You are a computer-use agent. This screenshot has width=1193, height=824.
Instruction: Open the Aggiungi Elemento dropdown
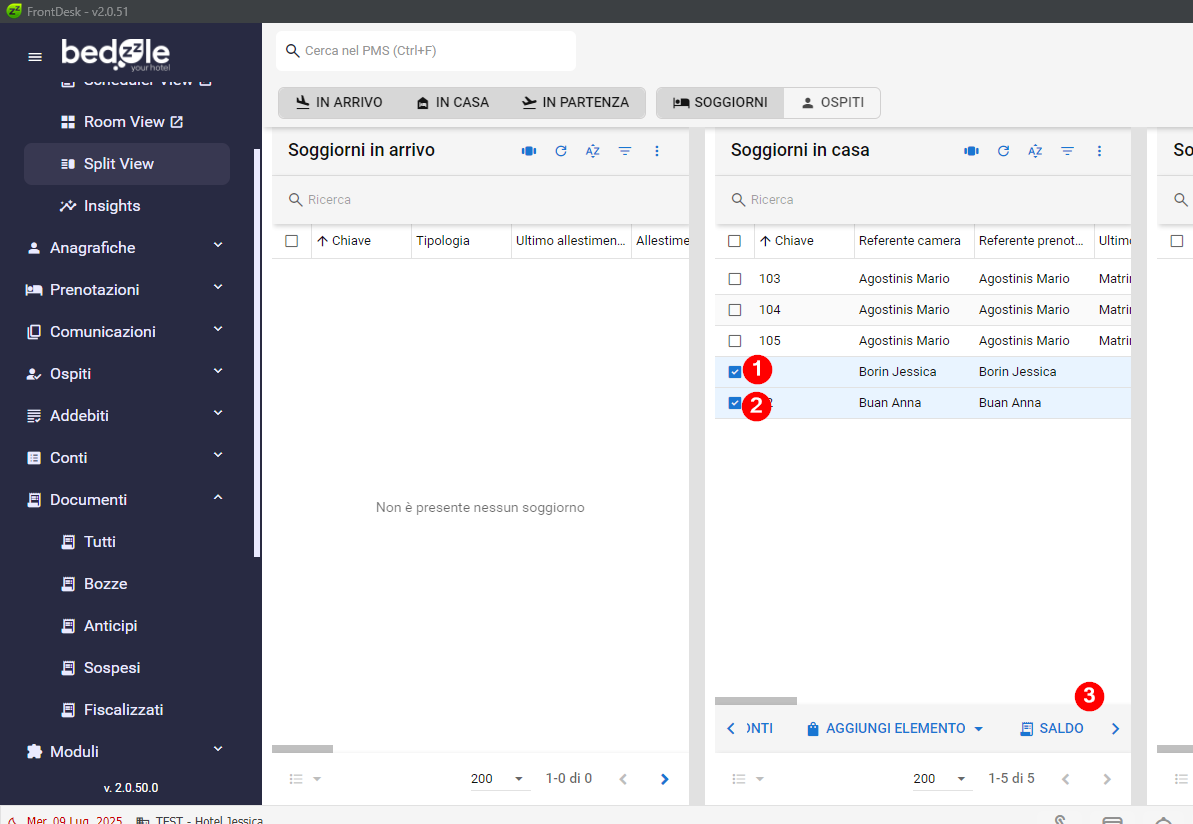pyautogui.click(x=895, y=729)
